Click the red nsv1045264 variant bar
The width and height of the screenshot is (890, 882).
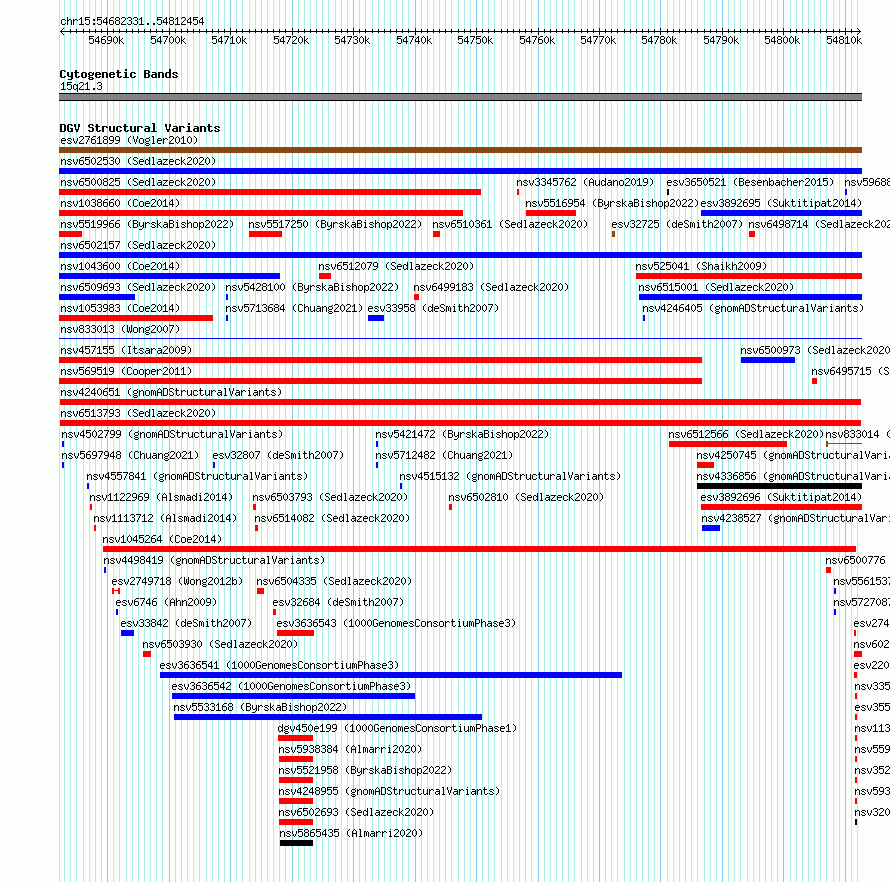479,549
